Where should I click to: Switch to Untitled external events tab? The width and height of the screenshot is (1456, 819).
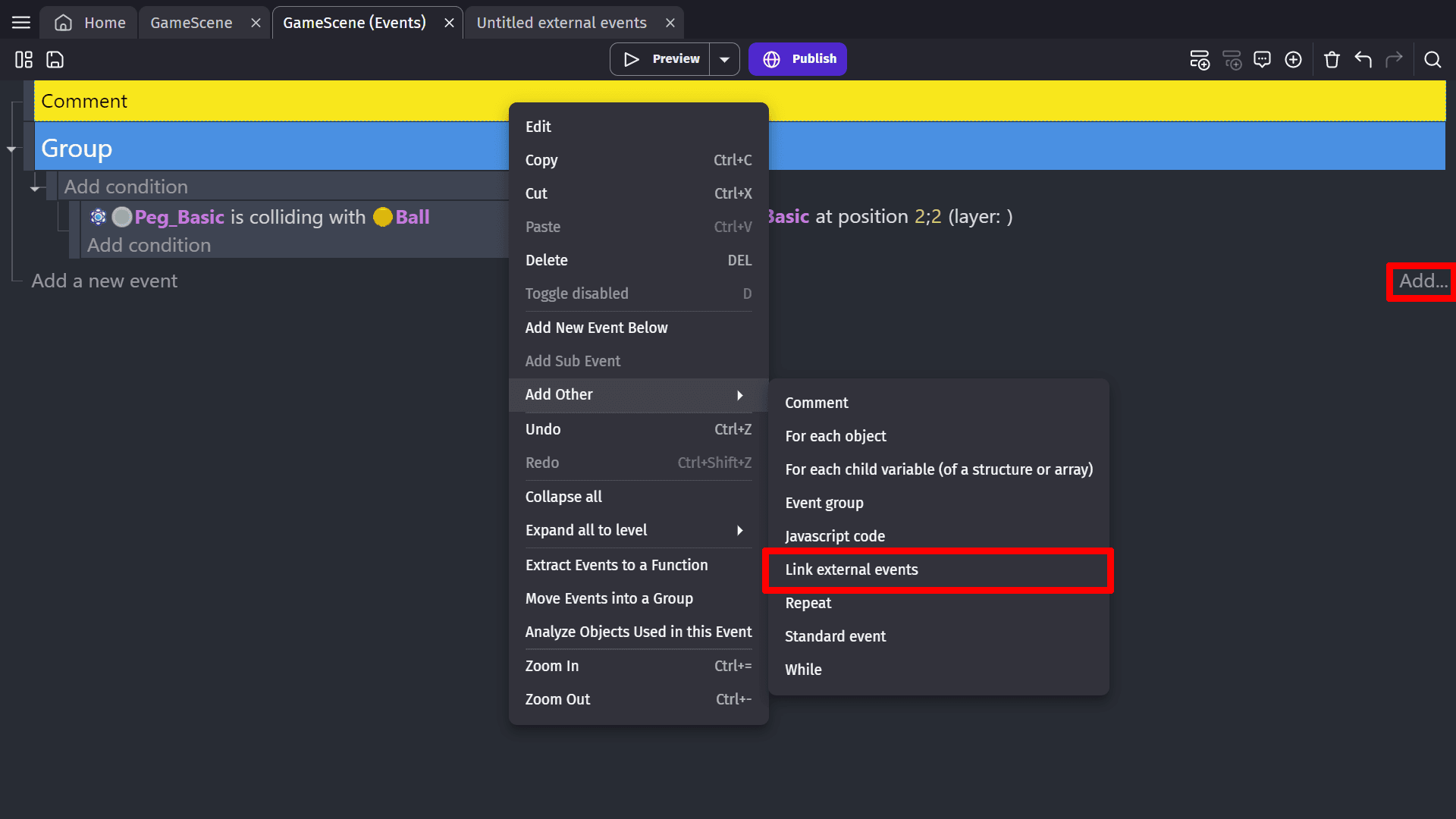coord(561,23)
